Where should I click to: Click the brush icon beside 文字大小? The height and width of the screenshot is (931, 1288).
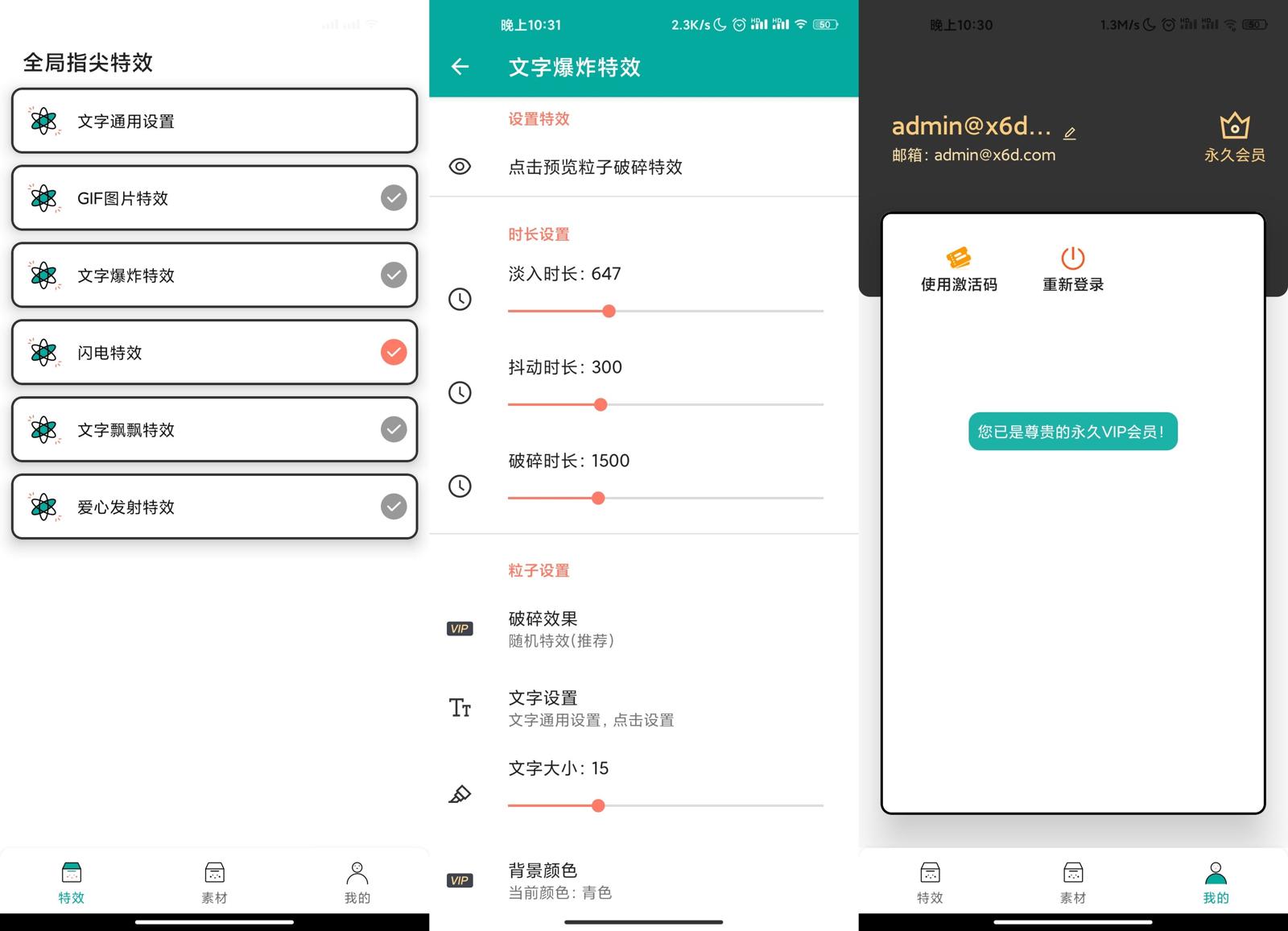[460, 794]
